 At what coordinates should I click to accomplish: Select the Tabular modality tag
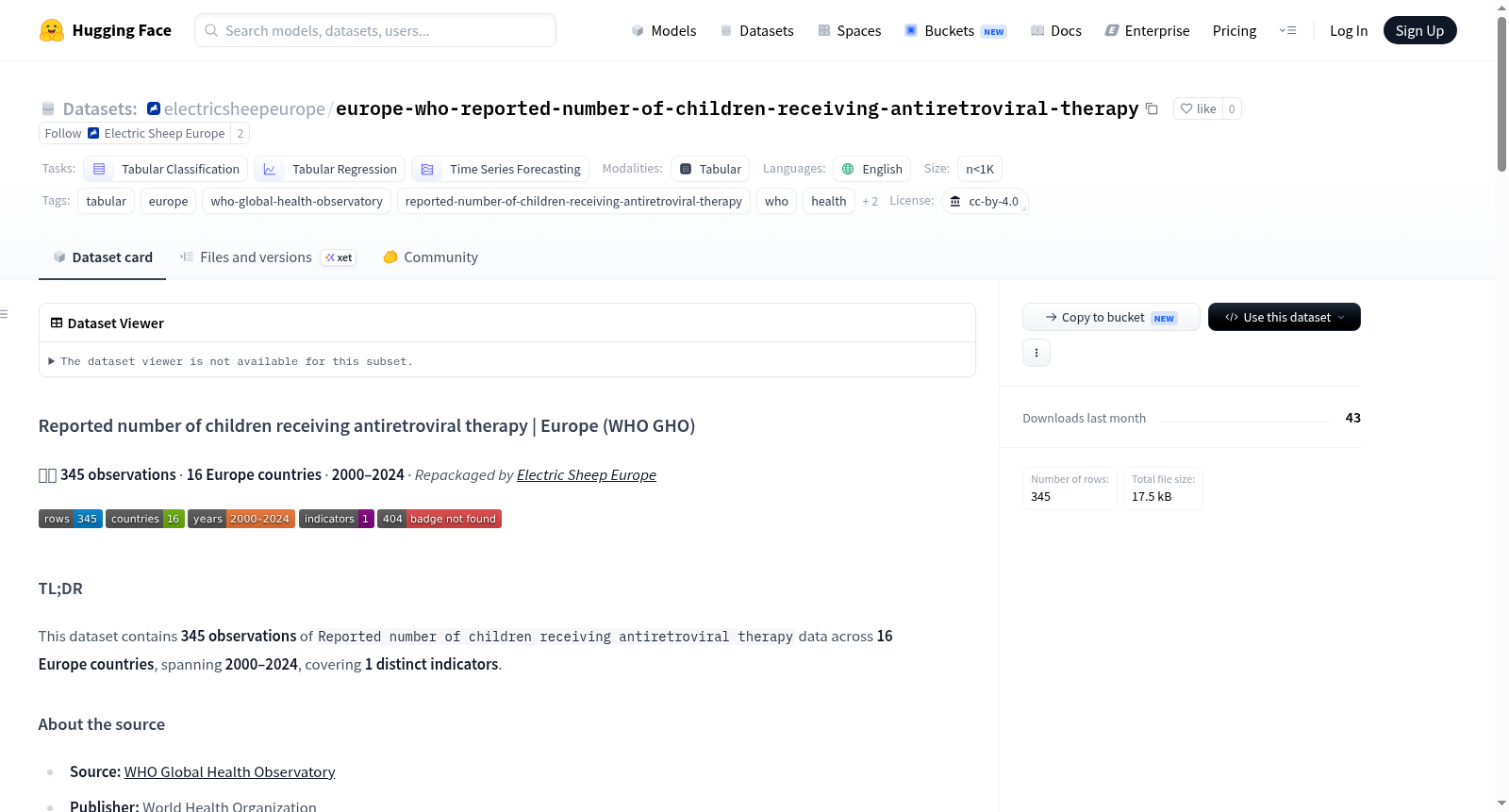tap(711, 169)
